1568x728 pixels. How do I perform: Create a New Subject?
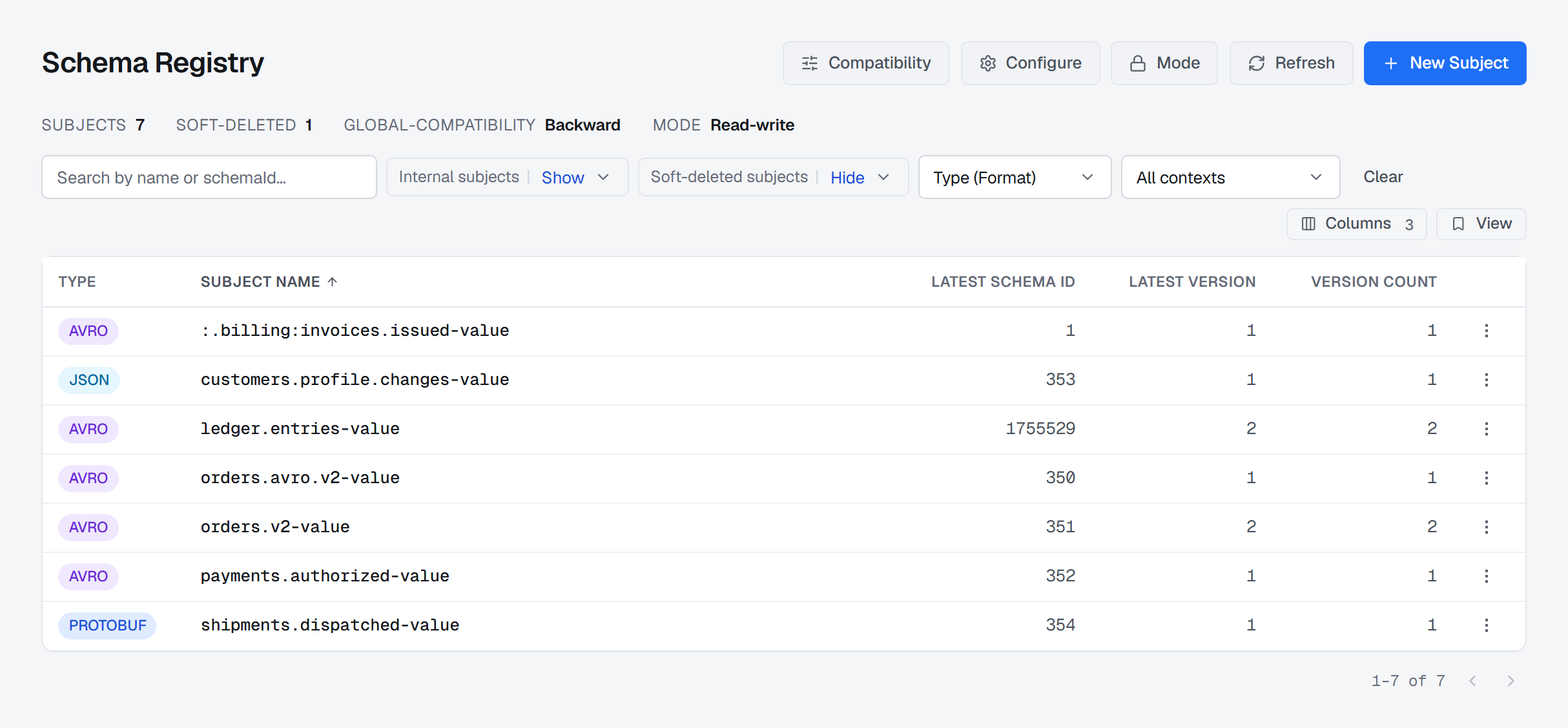coord(1445,63)
